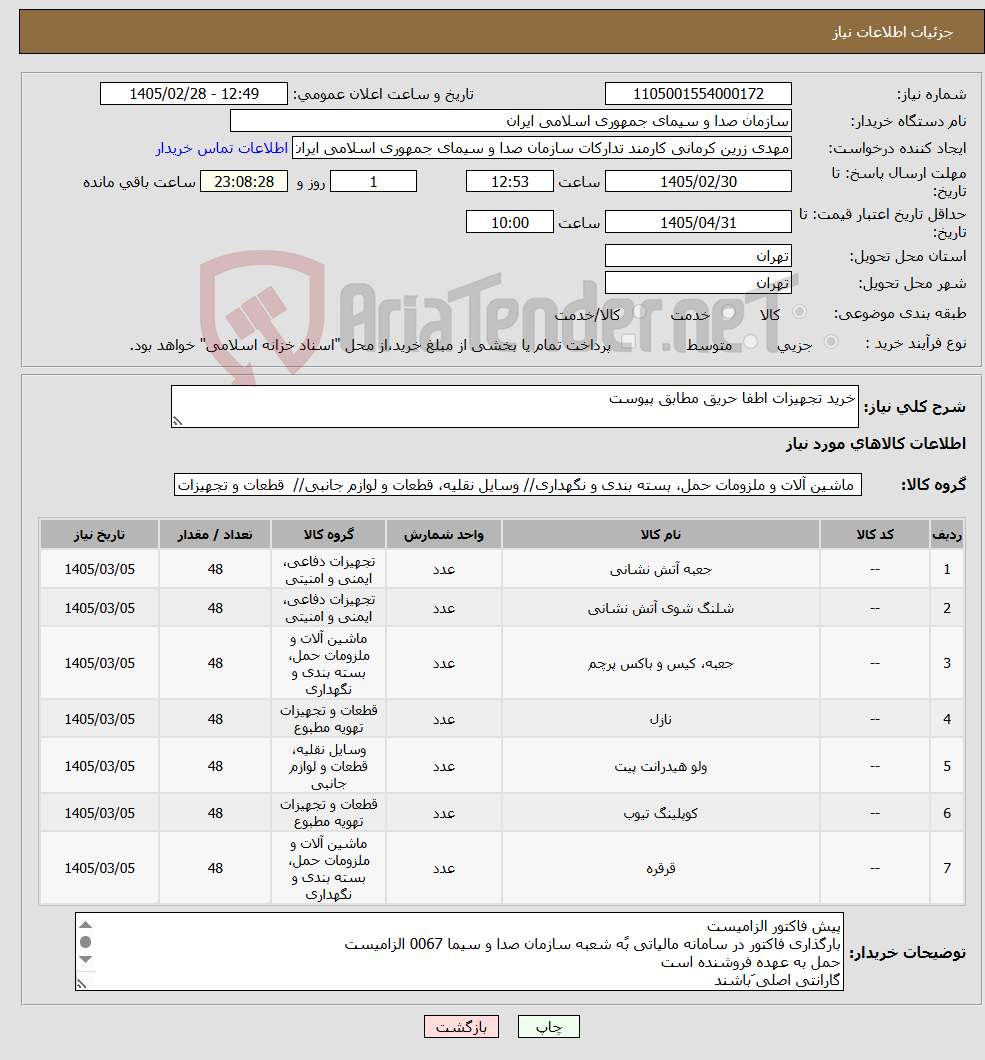Viewport: 985px width, 1060px height.
Task: Click the quantity 48 in the کوپلینگ تیوب row
Action: click(215, 813)
